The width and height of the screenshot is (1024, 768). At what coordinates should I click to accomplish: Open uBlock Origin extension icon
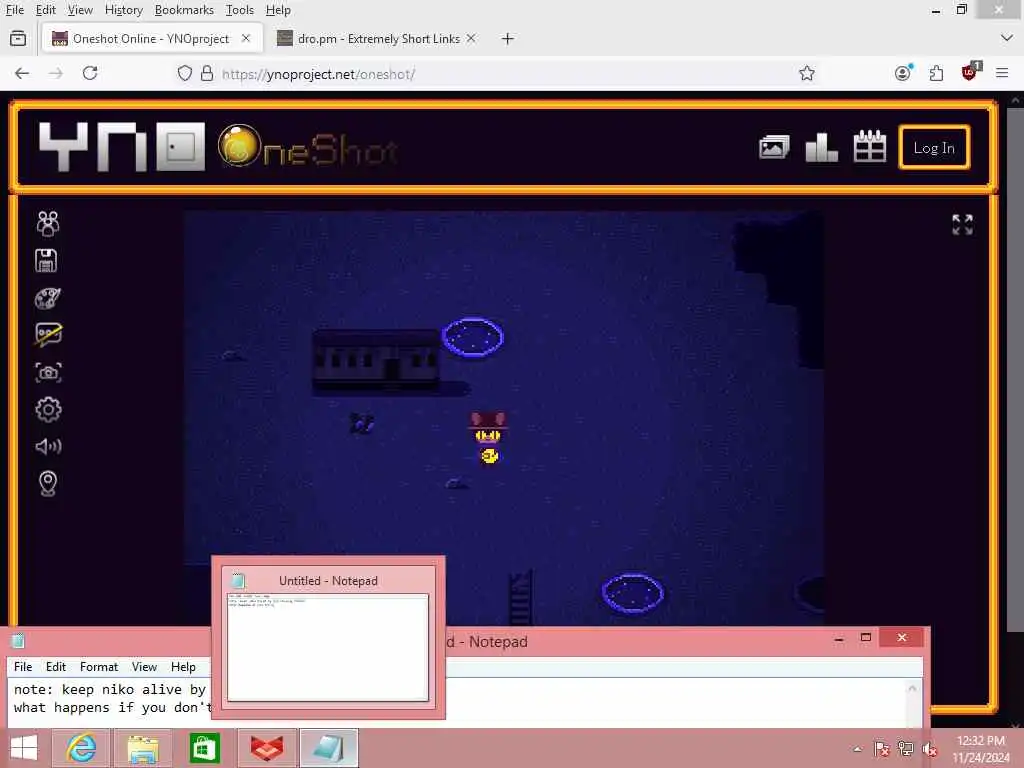coord(970,72)
